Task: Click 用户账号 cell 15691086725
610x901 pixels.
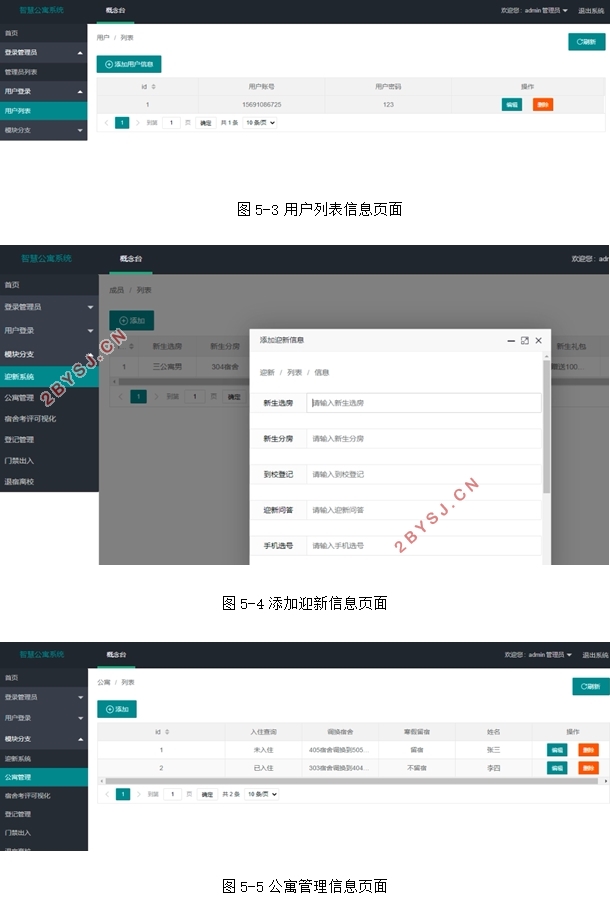Action: (x=261, y=105)
